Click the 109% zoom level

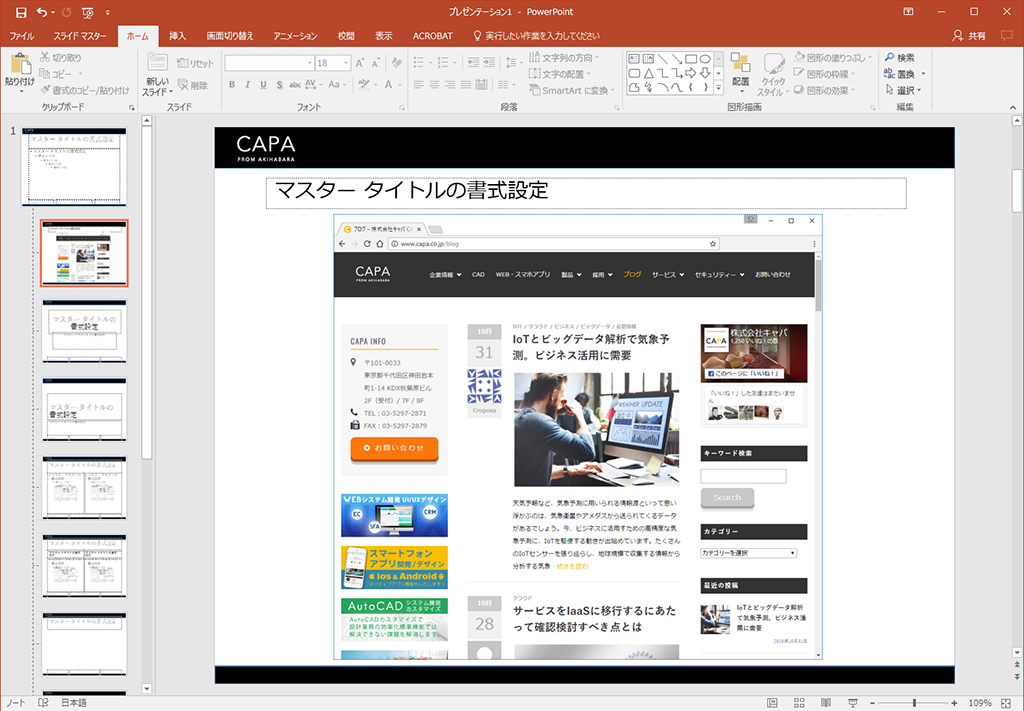pyautogui.click(x=979, y=703)
